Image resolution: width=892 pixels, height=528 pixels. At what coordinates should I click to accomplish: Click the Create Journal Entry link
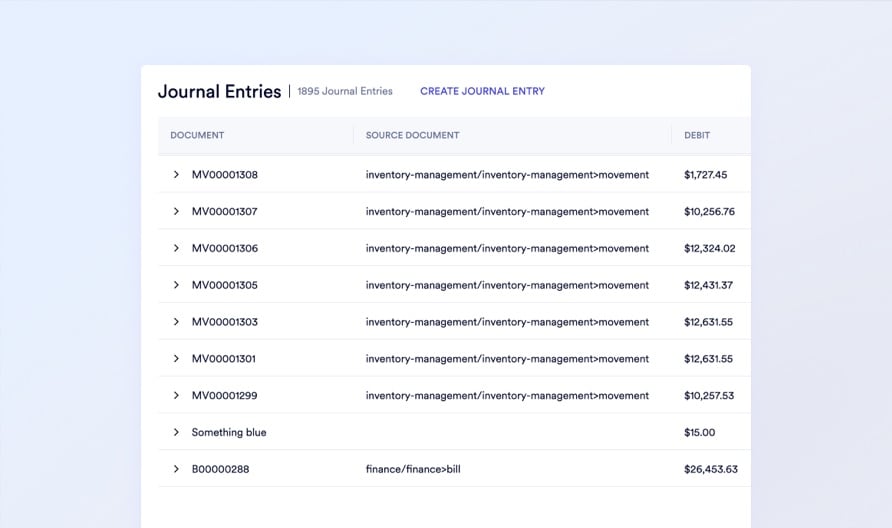[482, 91]
